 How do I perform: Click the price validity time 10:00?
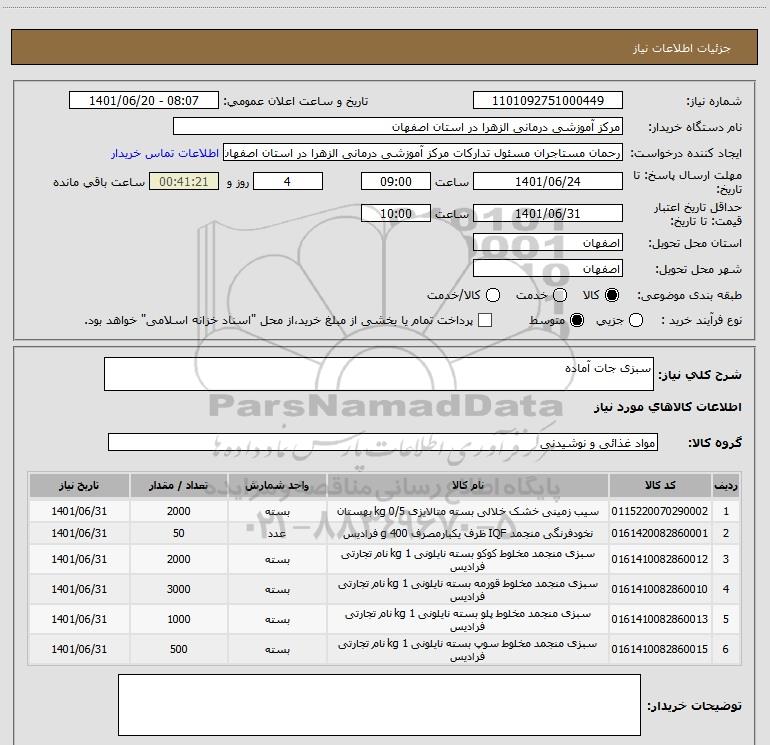click(x=396, y=213)
